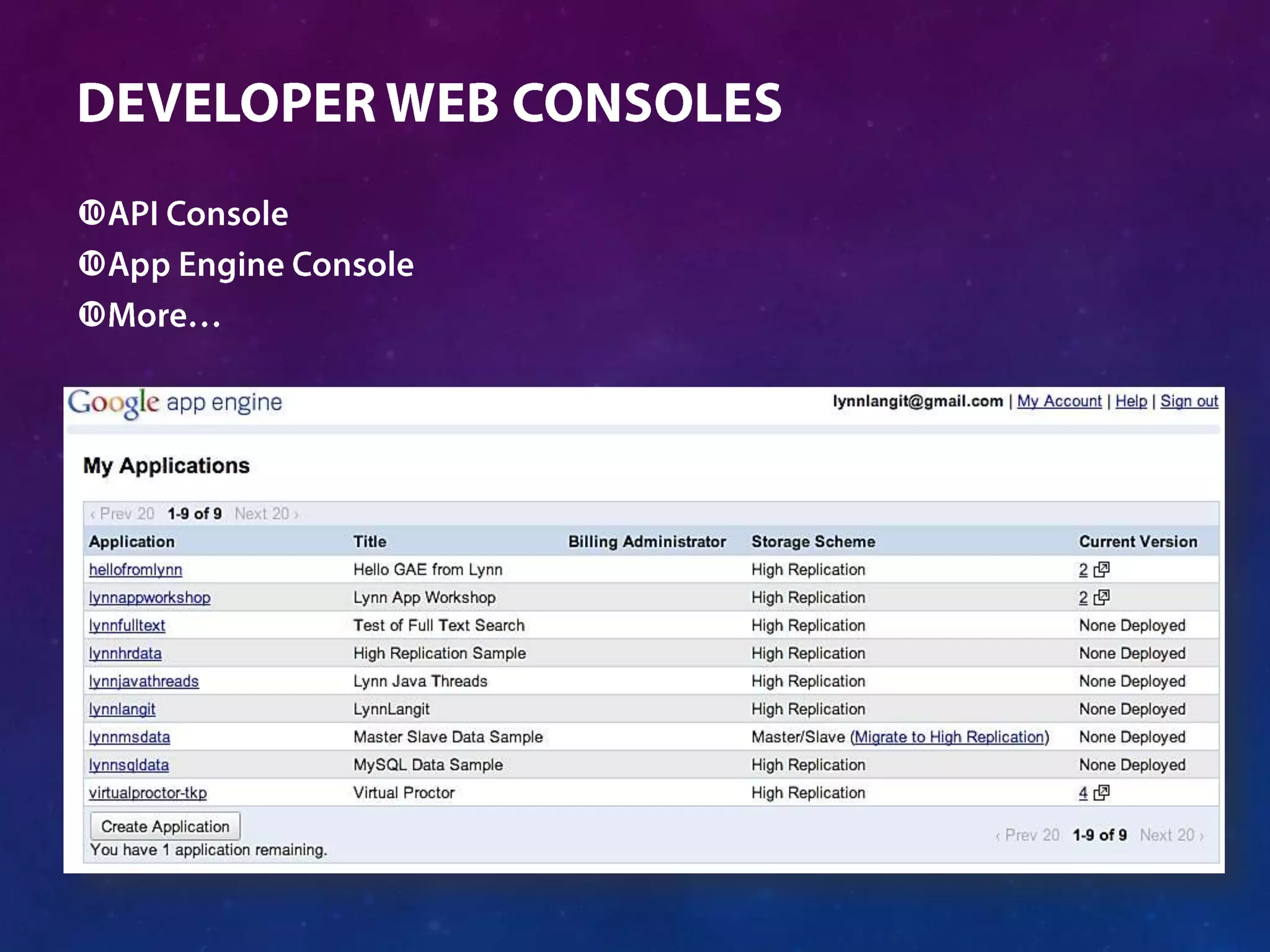Open the lynnhrdata application link
The width and height of the screenshot is (1270, 952).
coord(125,653)
